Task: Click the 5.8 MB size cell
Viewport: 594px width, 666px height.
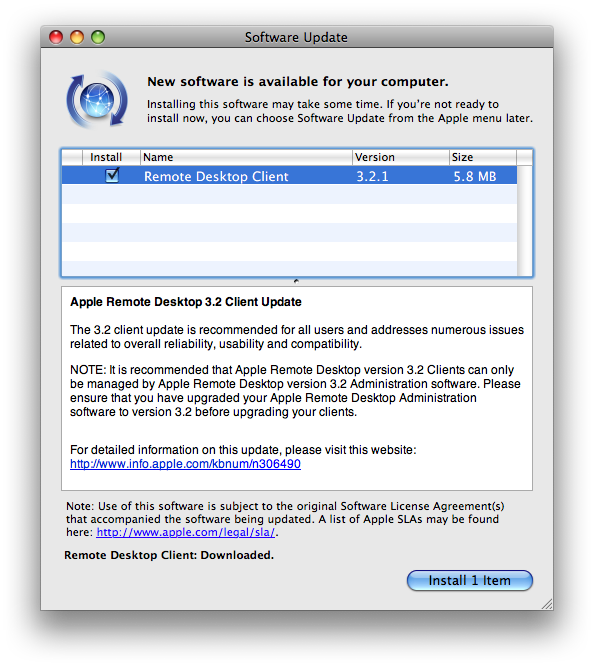Action: (x=475, y=176)
